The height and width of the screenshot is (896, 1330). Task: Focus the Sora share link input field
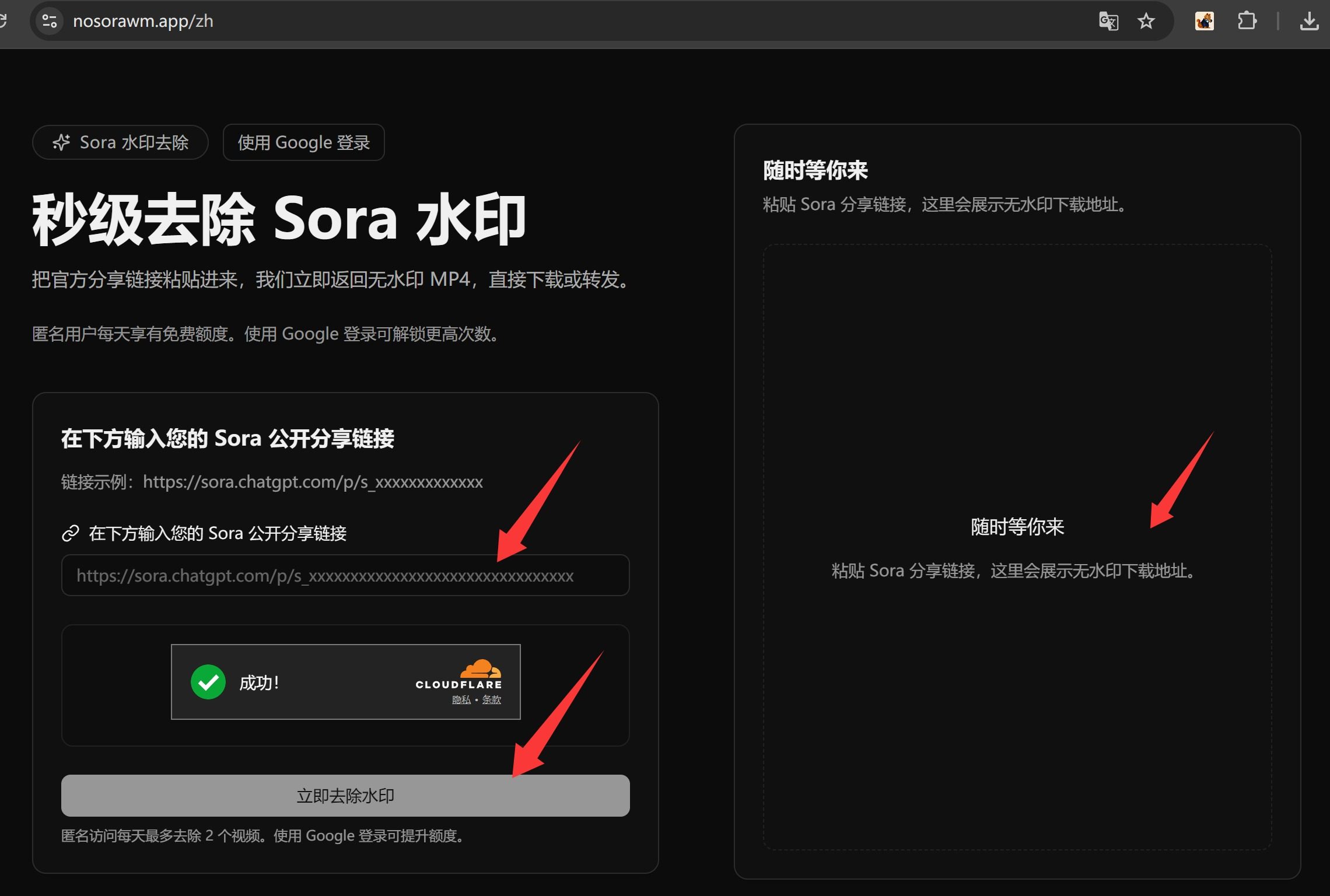pyautogui.click(x=345, y=575)
